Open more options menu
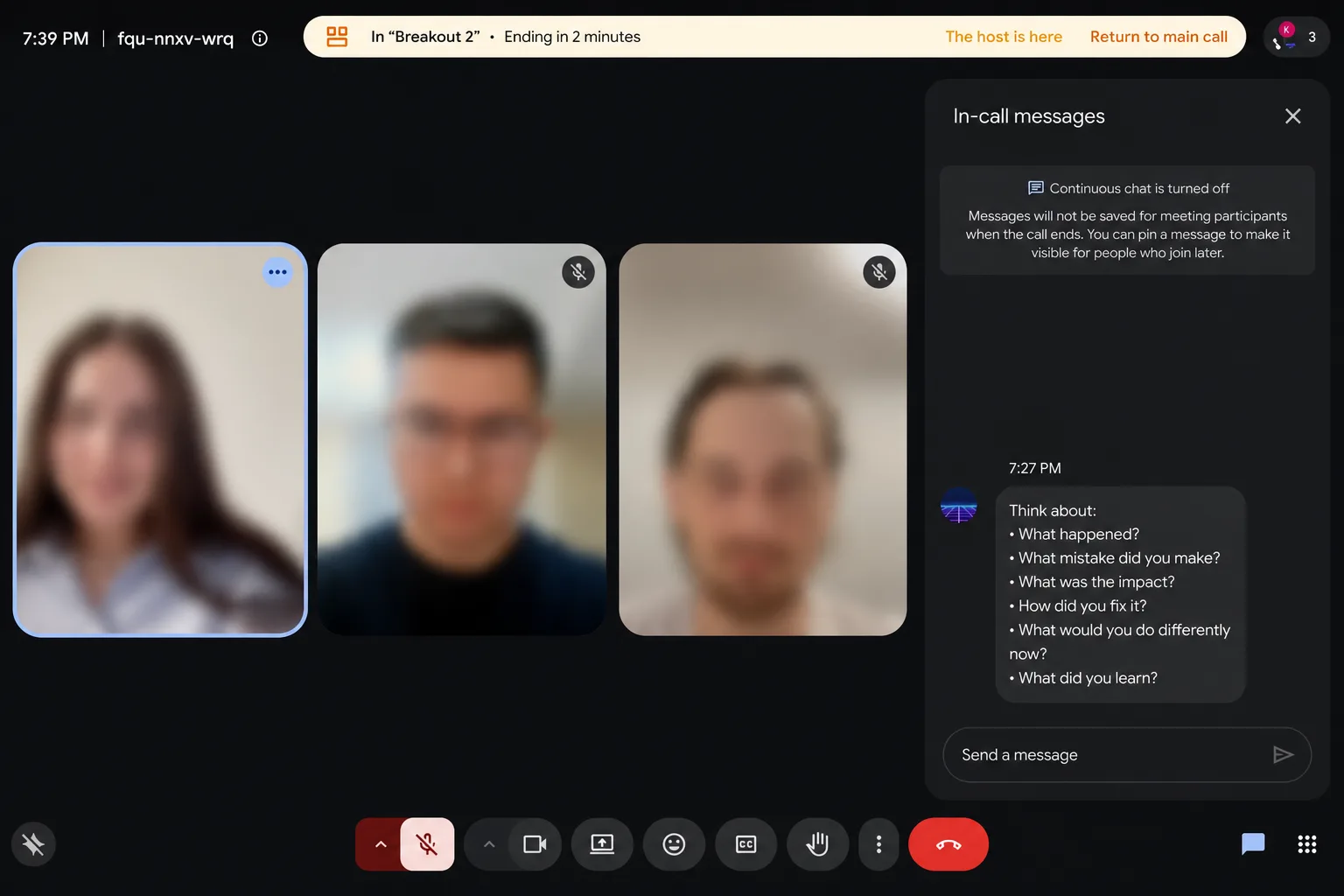 pos(878,844)
